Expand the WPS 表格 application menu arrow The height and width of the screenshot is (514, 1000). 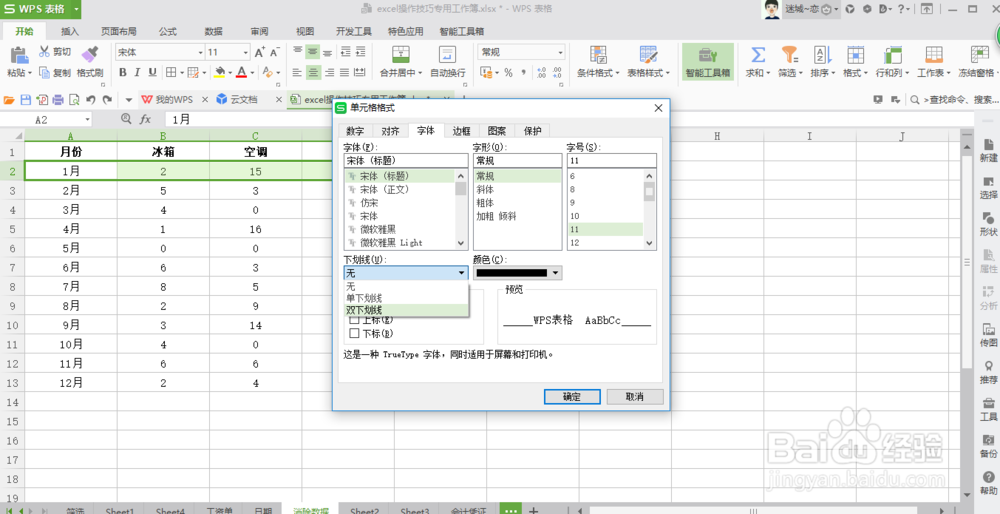click(77, 9)
